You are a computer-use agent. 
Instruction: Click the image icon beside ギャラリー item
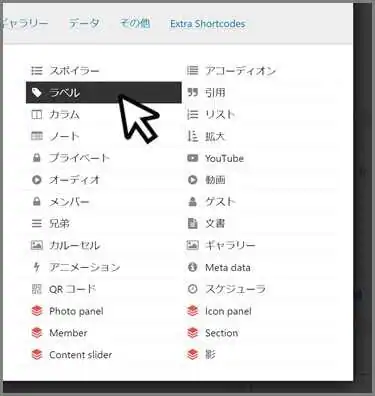click(x=192, y=245)
